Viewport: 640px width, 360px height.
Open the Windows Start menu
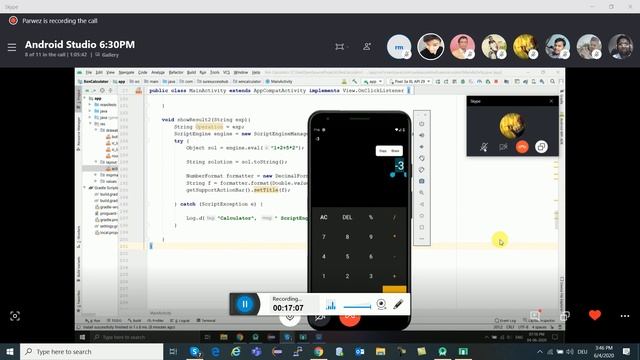[10, 351]
